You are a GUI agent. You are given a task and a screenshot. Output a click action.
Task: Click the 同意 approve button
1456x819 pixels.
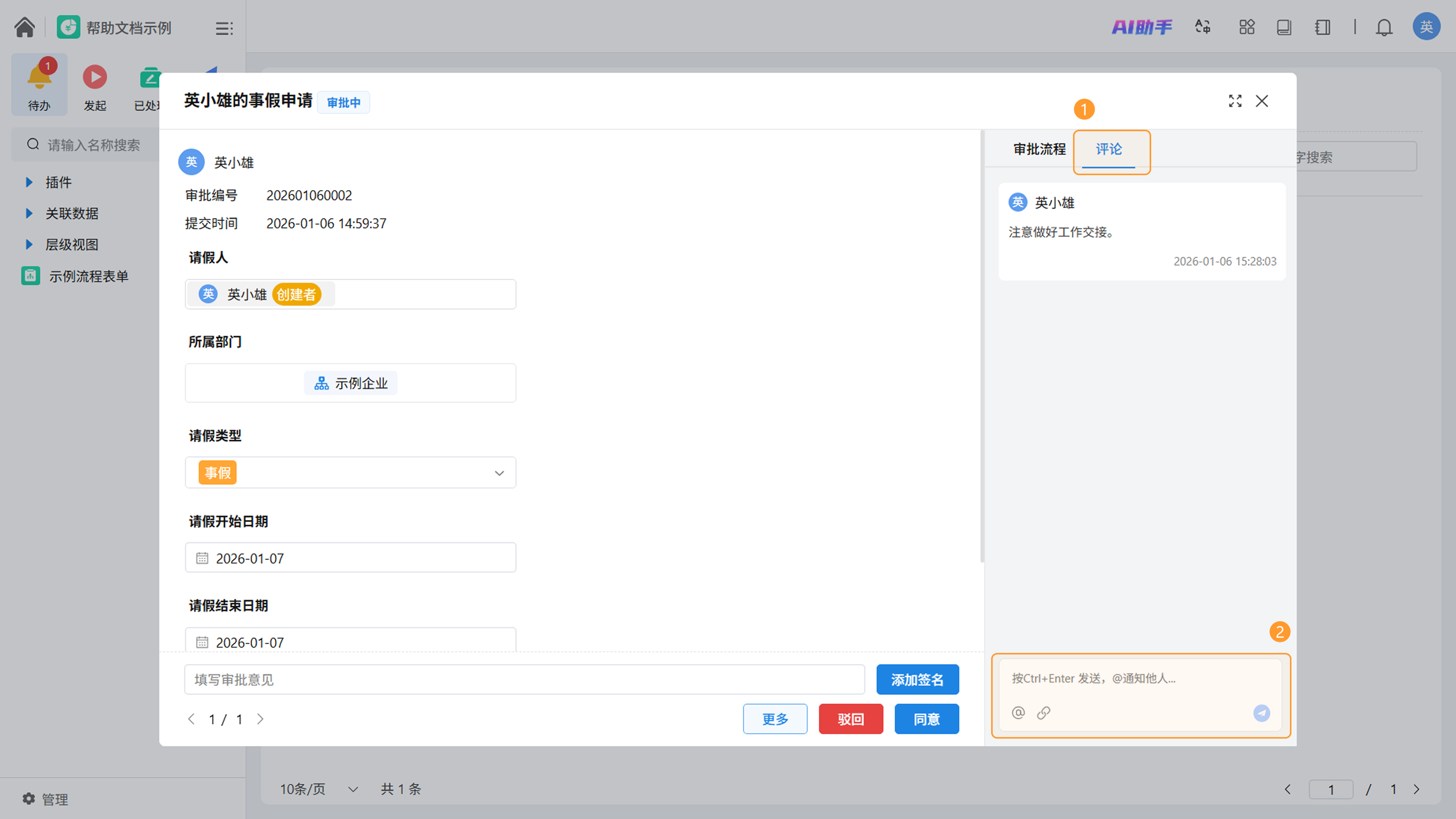tap(926, 719)
